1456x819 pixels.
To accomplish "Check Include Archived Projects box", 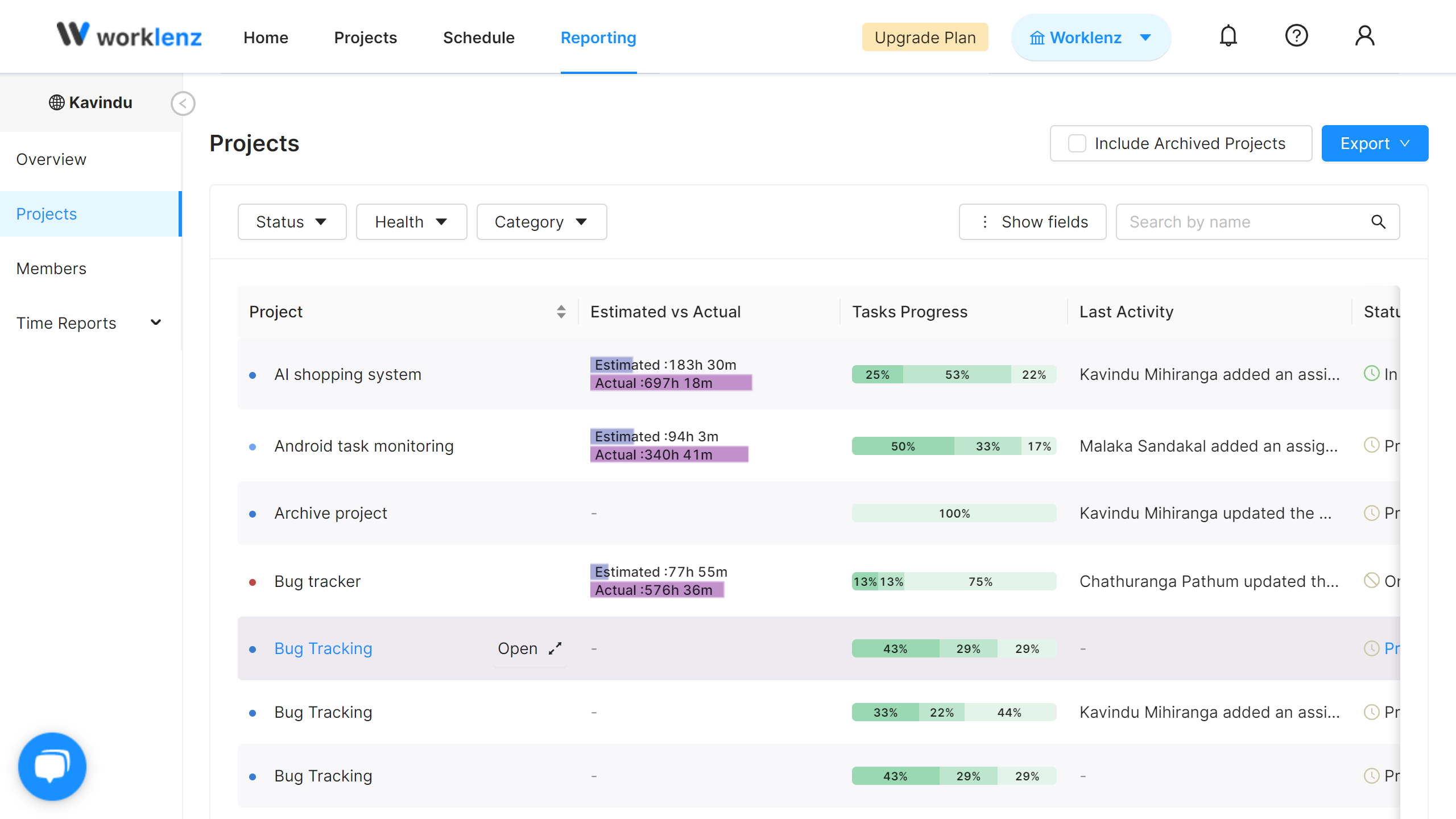I will pos(1077,143).
